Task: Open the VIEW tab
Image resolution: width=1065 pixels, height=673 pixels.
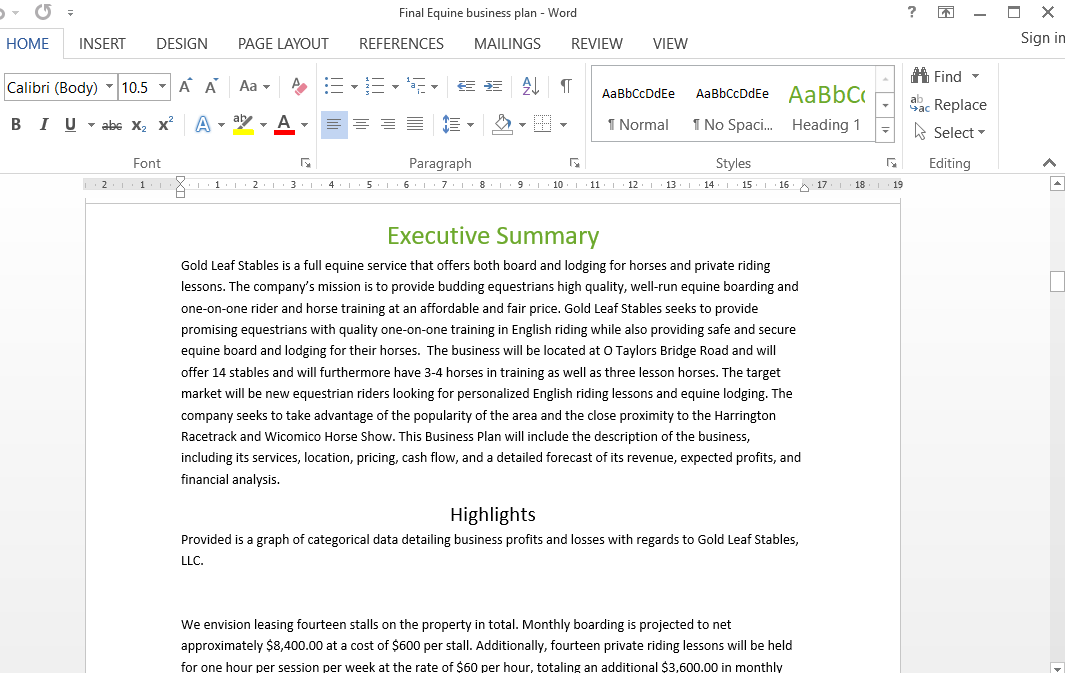Action: coord(670,43)
